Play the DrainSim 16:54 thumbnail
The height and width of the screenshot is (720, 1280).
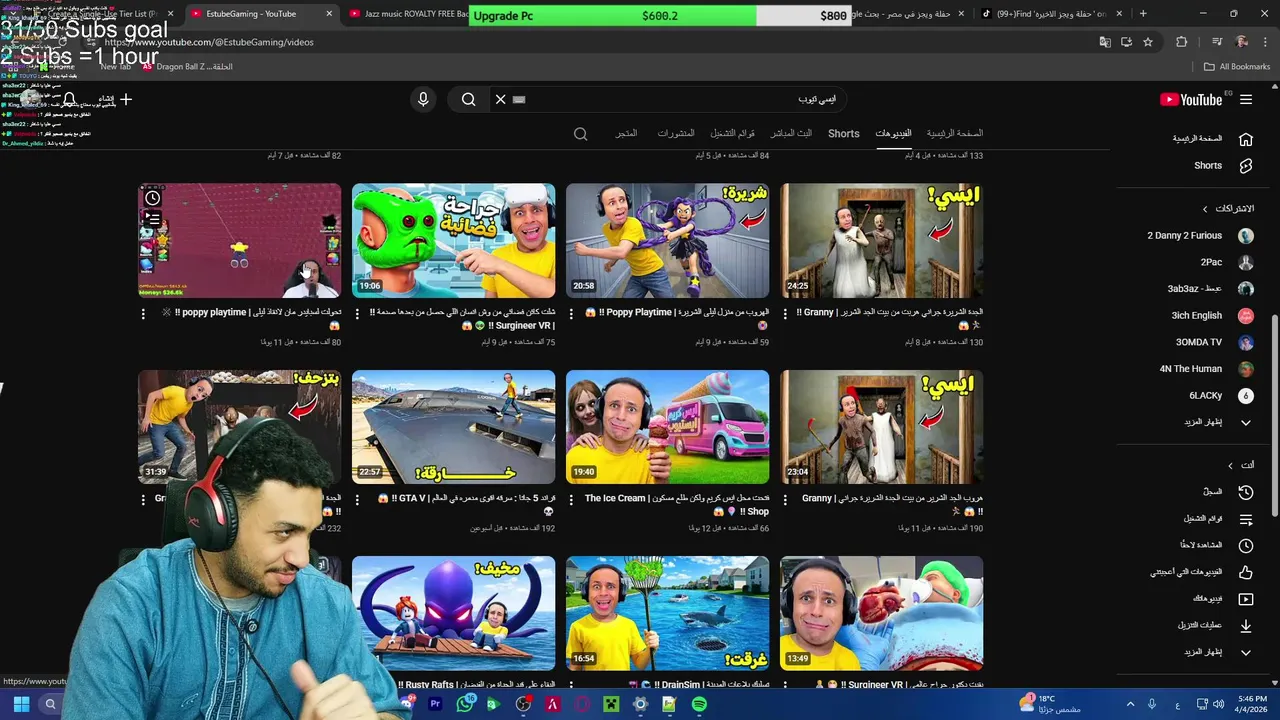click(667, 613)
